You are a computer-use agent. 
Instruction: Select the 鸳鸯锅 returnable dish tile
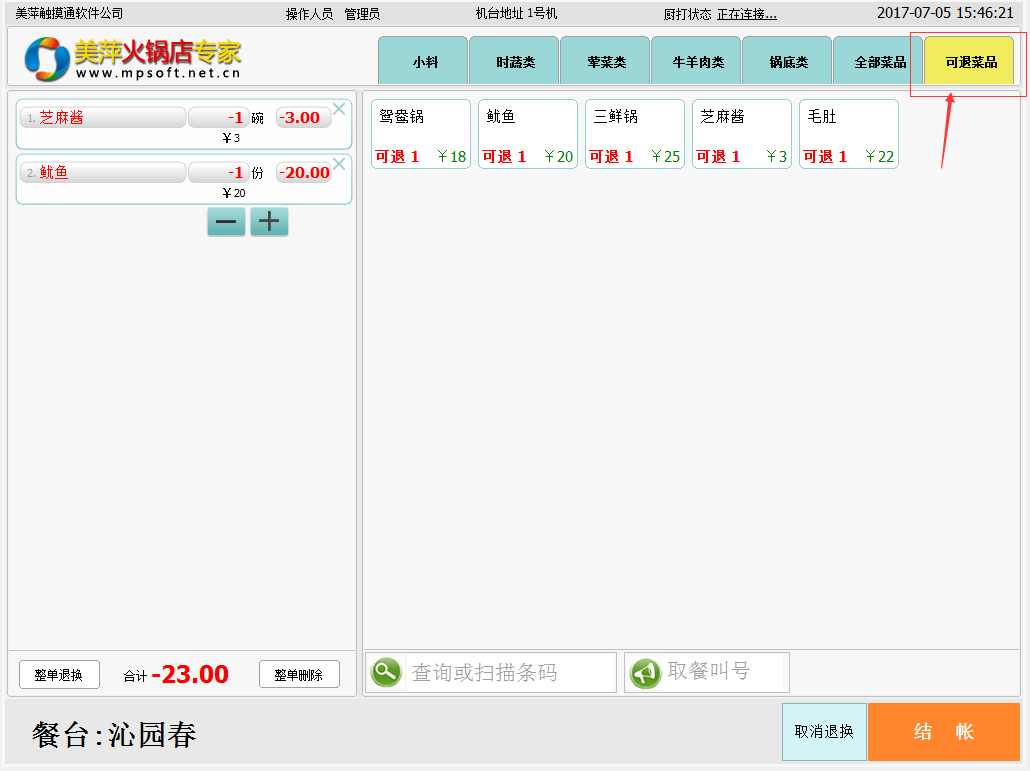[x=421, y=134]
